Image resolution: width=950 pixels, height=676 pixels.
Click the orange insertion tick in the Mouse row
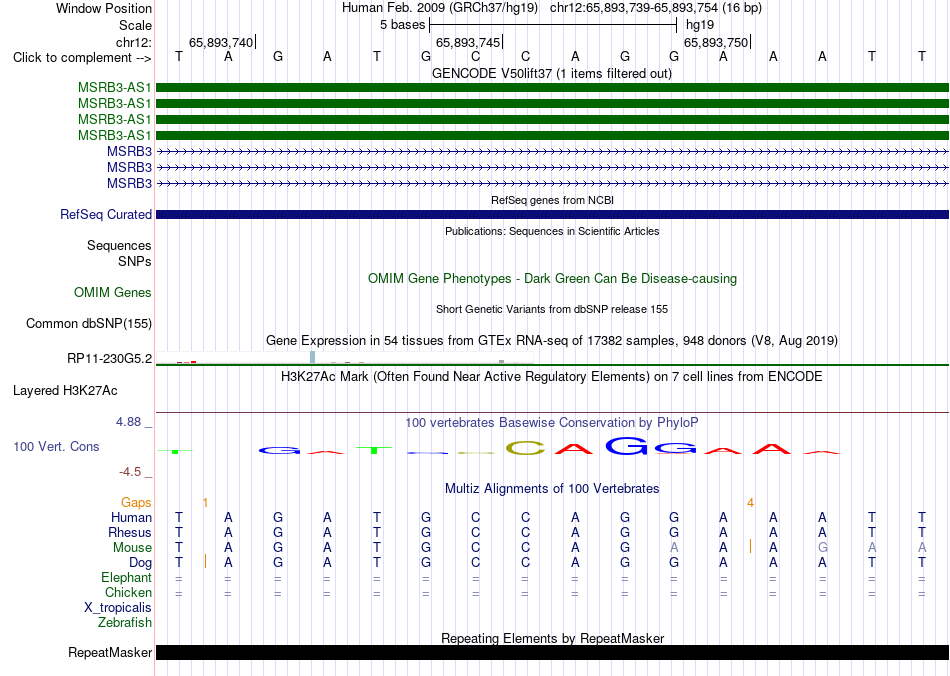coord(751,546)
